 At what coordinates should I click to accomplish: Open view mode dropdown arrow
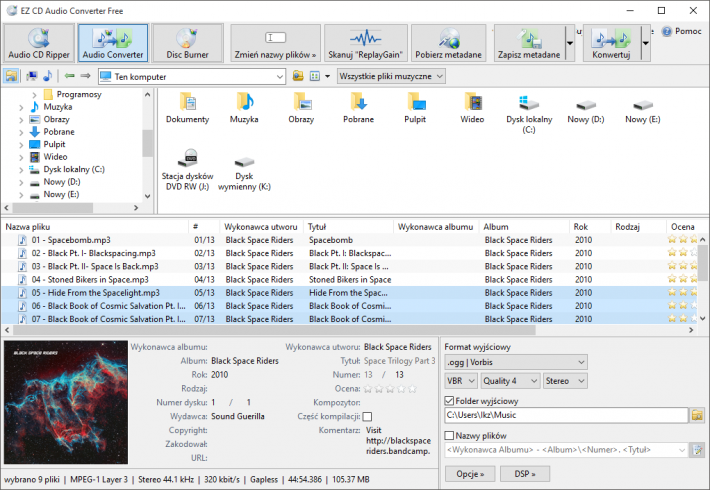(x=327, y=76)
